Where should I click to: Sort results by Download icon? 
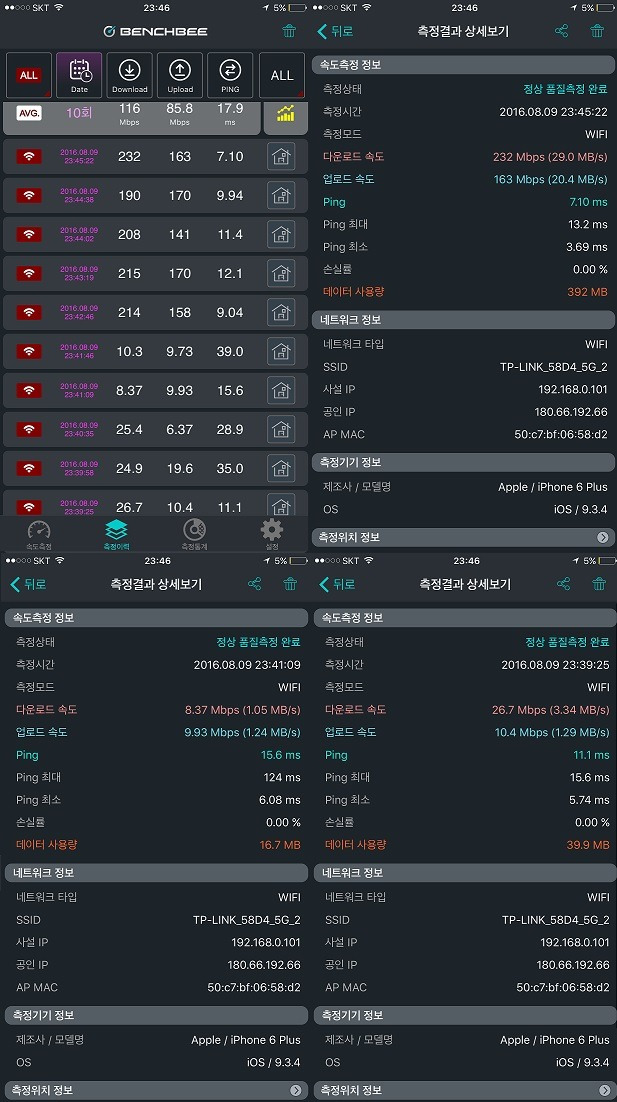coord(130,75)
